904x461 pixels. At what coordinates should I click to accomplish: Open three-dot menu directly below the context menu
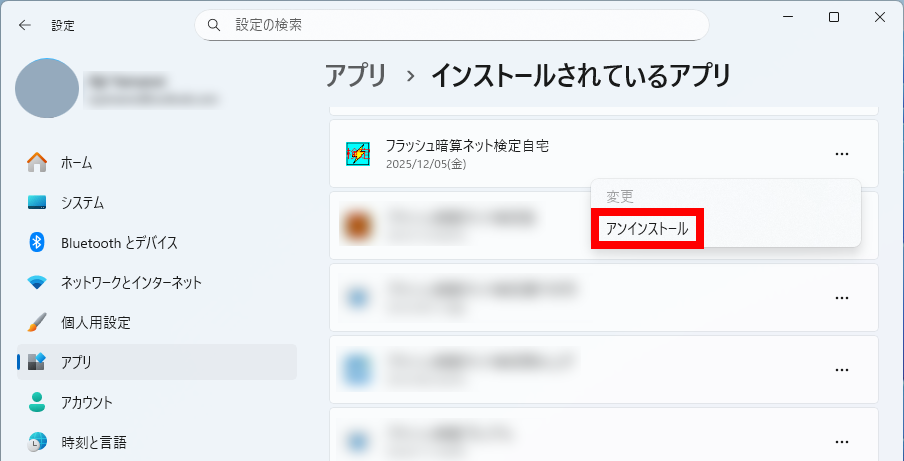pyautogui.click(x=841, y=298)
